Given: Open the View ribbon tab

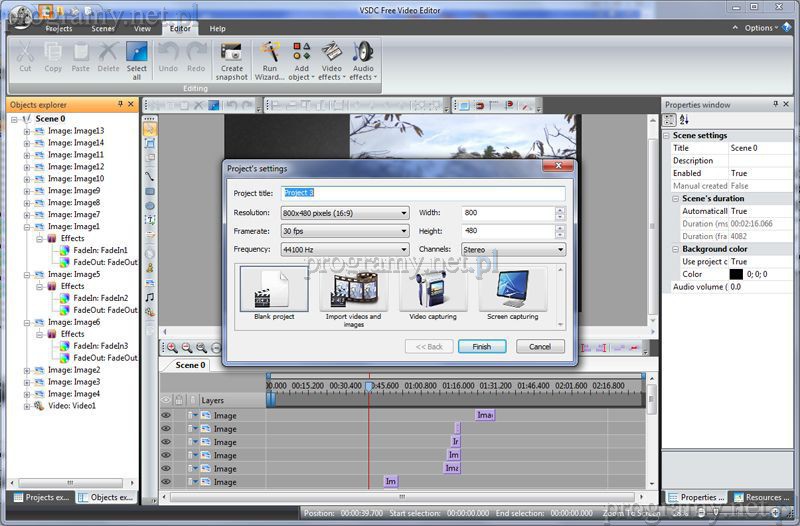Looking at the screenshot, I should point(142,29).
